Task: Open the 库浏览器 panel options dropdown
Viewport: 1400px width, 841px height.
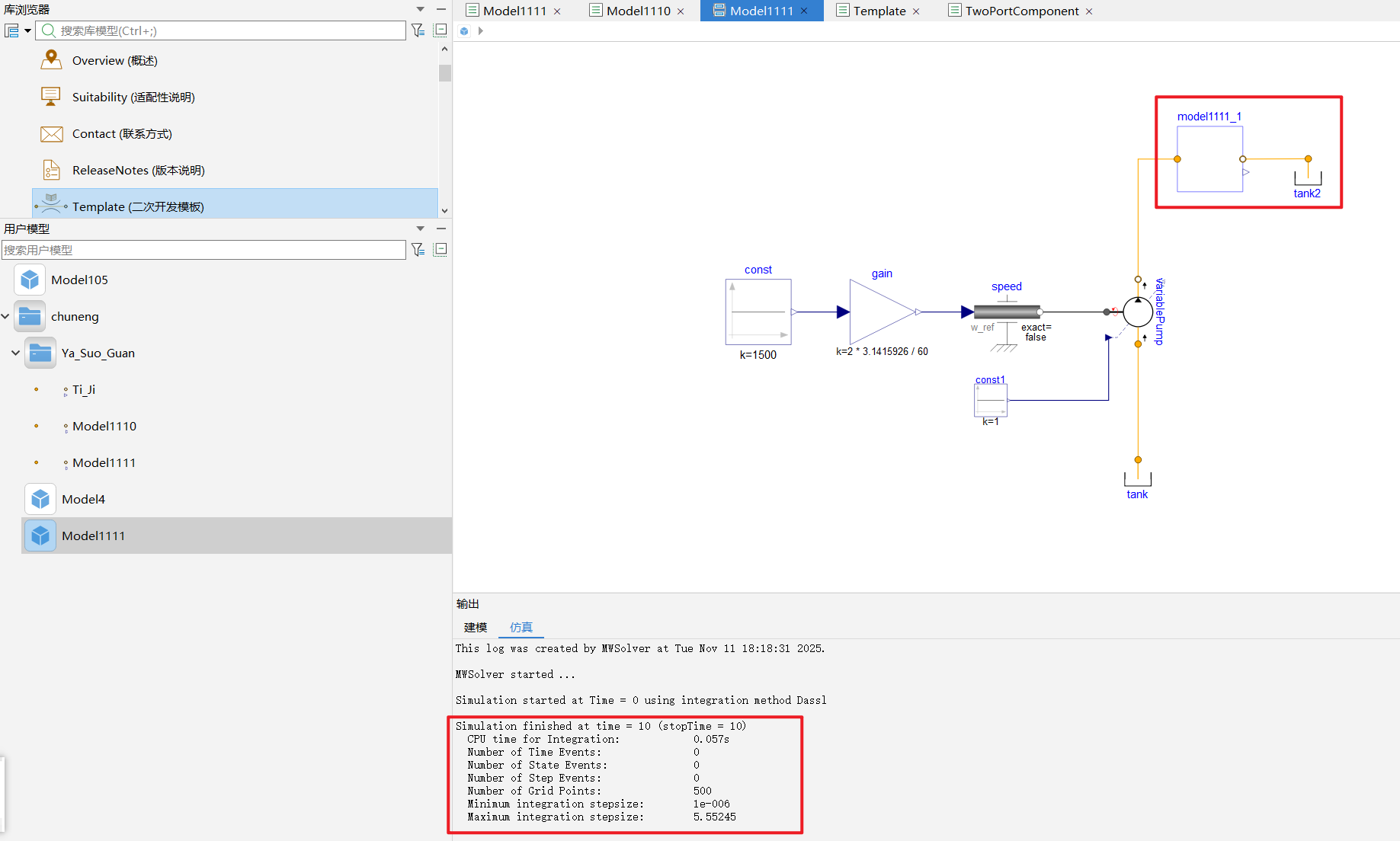Action: pos(420,9)
